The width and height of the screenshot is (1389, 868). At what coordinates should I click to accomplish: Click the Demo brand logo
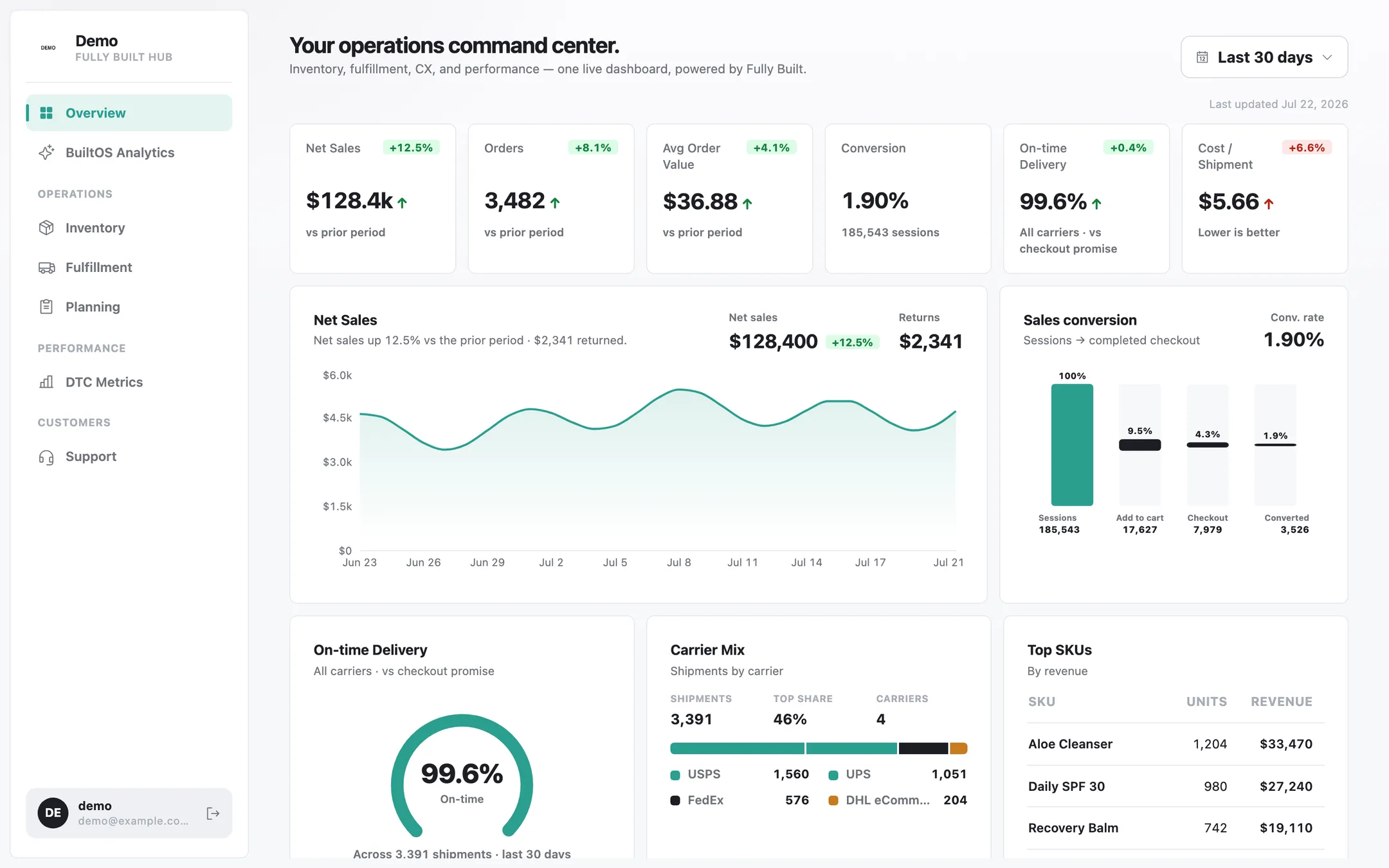coord(48,48)
